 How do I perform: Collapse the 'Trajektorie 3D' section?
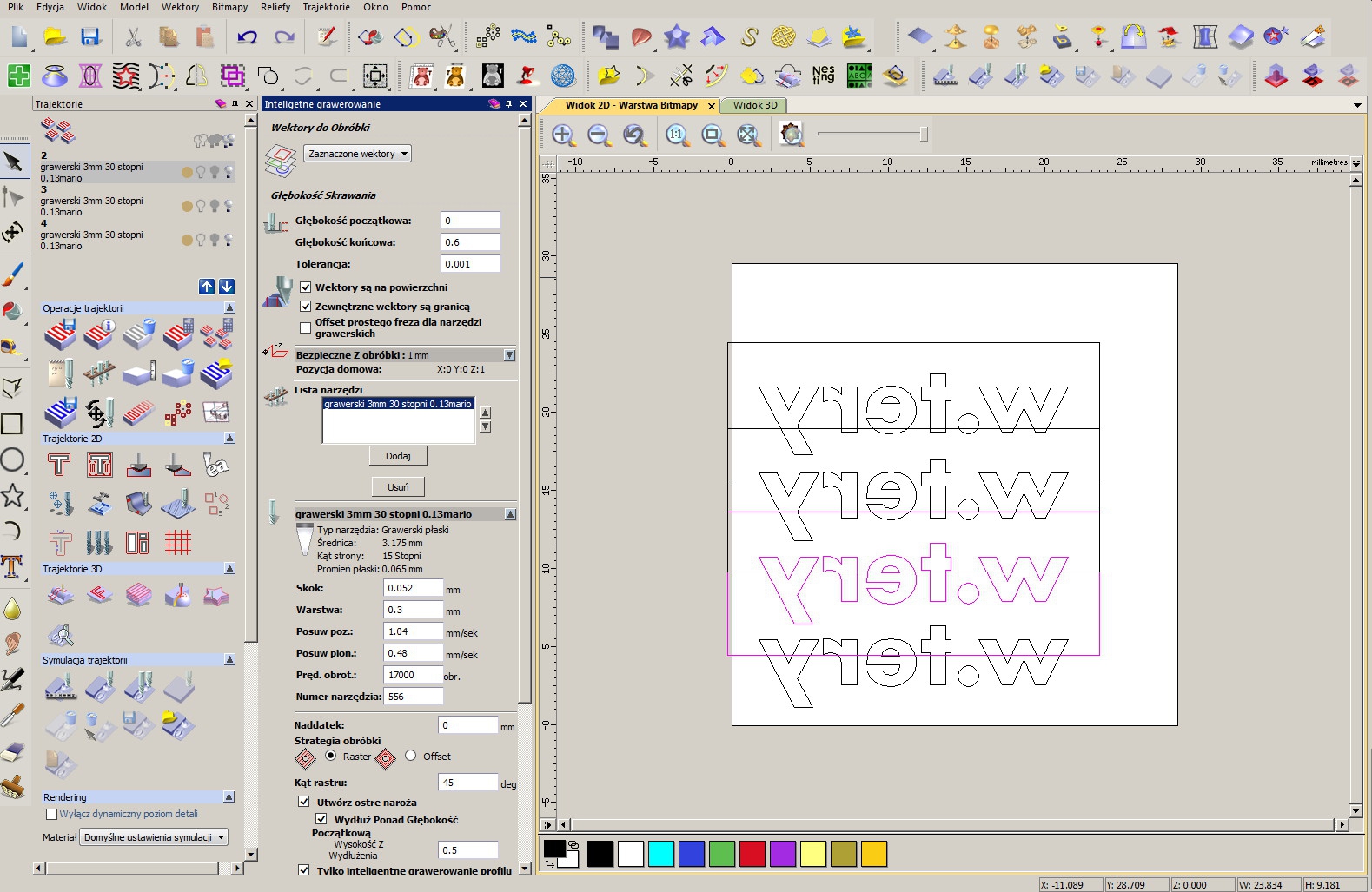pyautogui.click(x=229, y=569)
